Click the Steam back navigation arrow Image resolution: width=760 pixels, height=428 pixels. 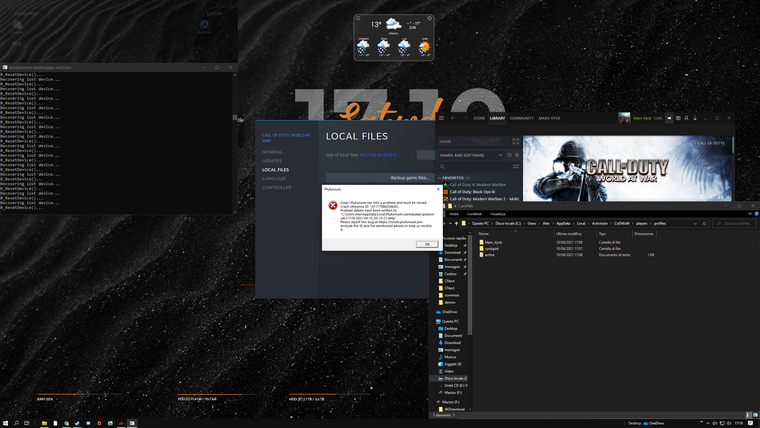[453, 118]
